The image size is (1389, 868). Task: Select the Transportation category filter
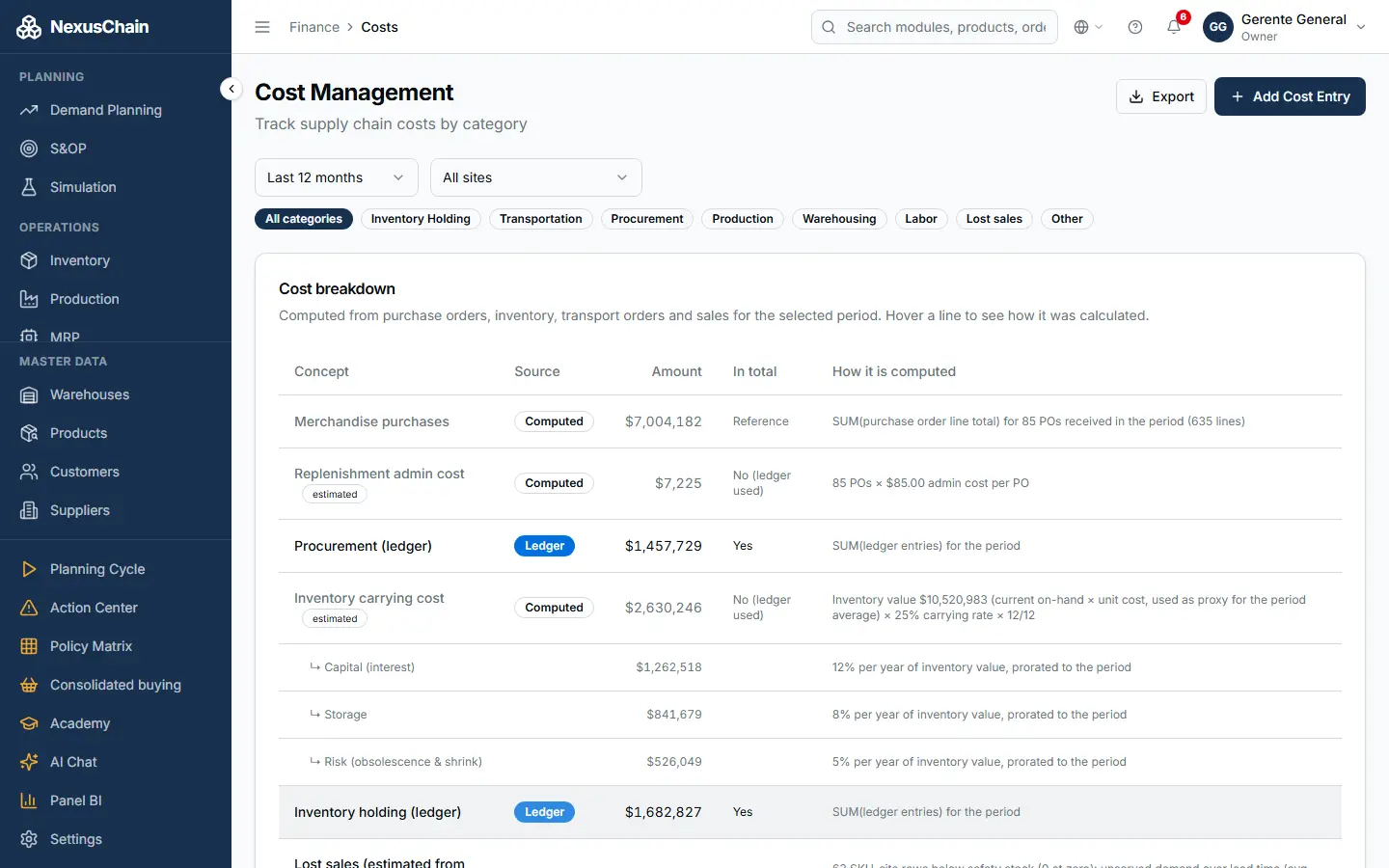point(541,219)
